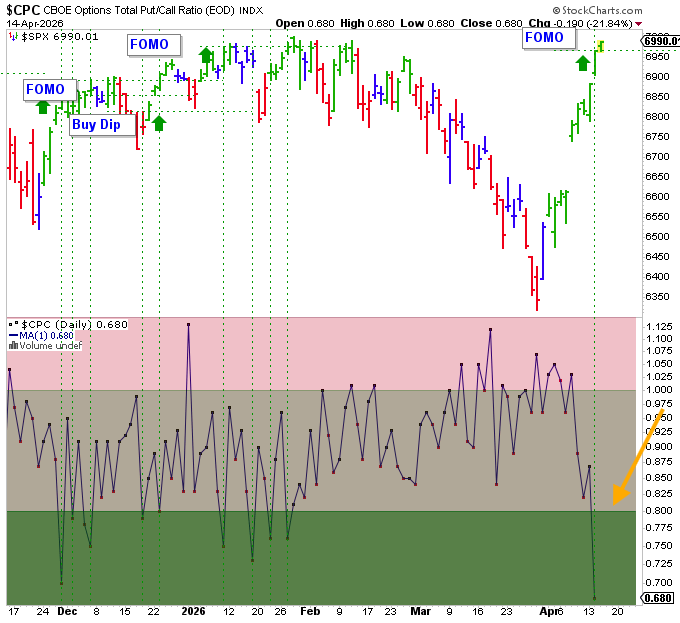Select the FOMO label near the 6990.01 price tag
Viewport: 680px width, 623px height.
(x=549, y=38)
